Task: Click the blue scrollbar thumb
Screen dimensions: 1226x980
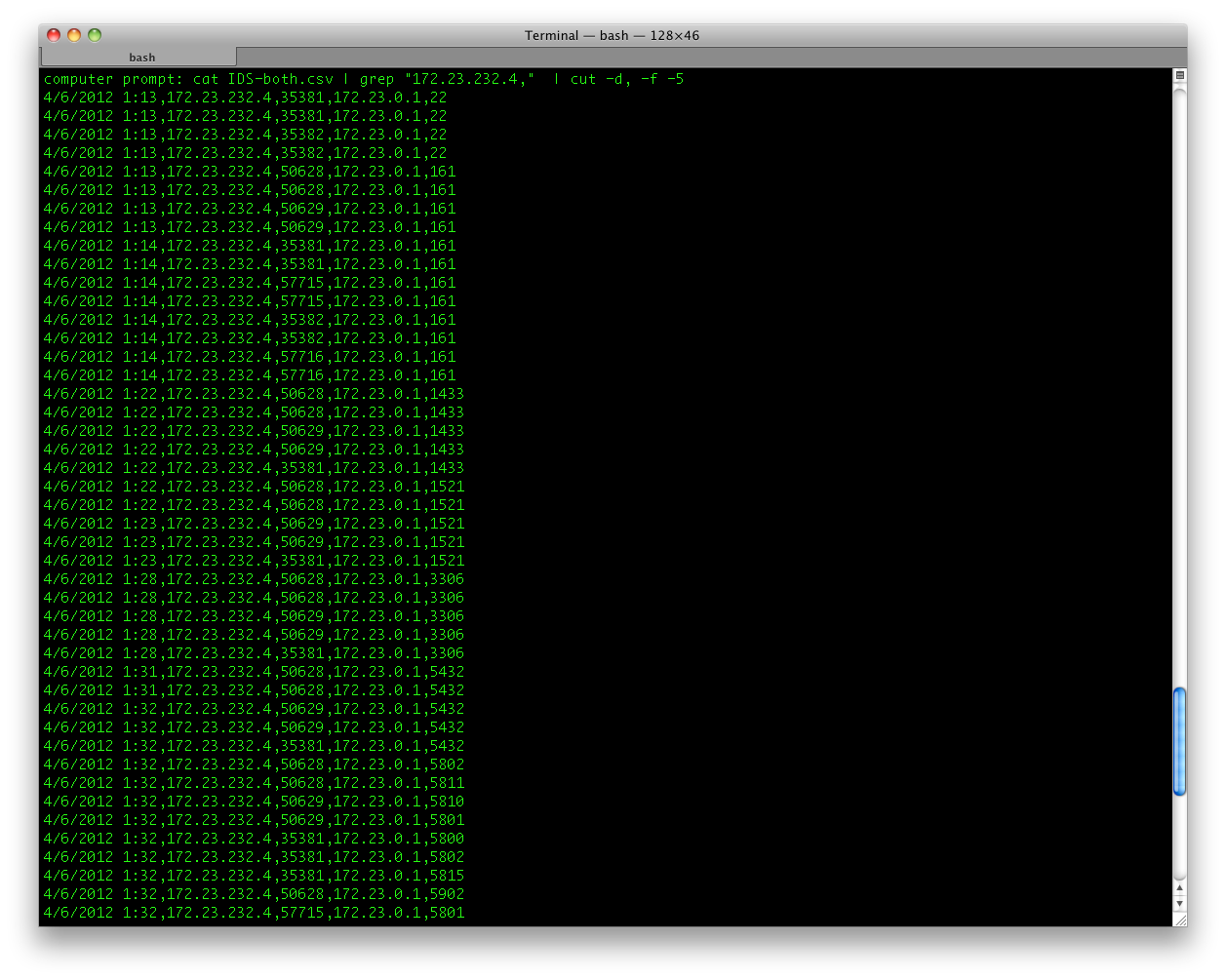Action: [x=1179, y=741]
